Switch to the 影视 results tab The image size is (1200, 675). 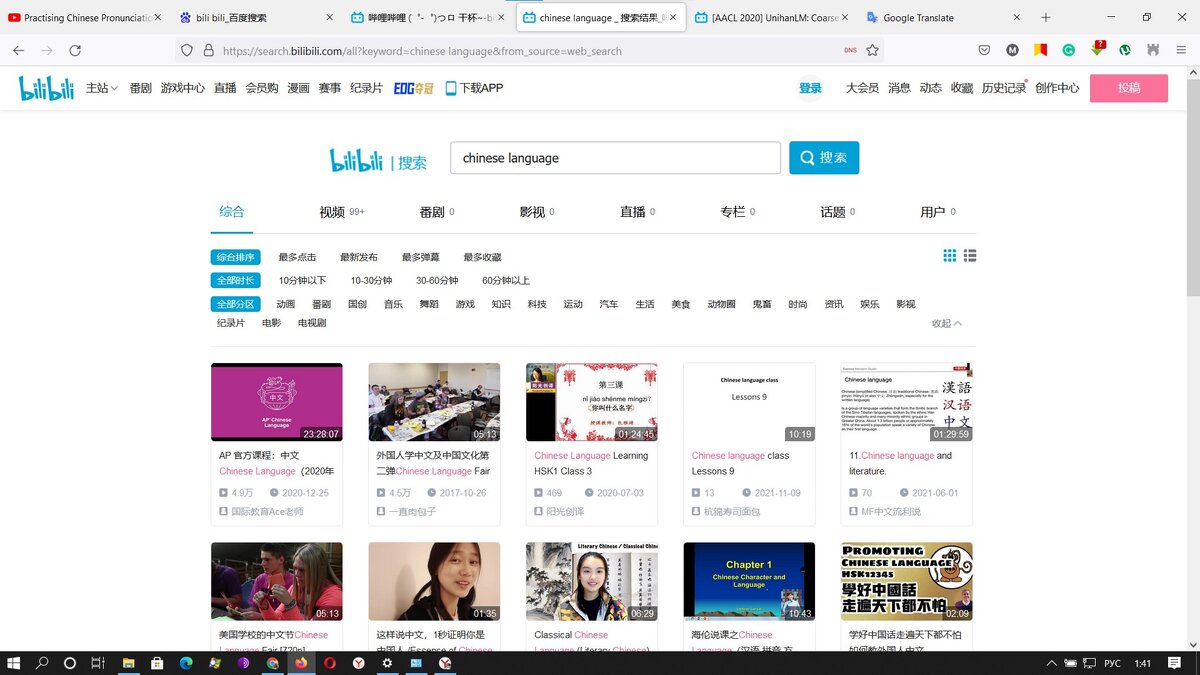click(x=537, y=212)
